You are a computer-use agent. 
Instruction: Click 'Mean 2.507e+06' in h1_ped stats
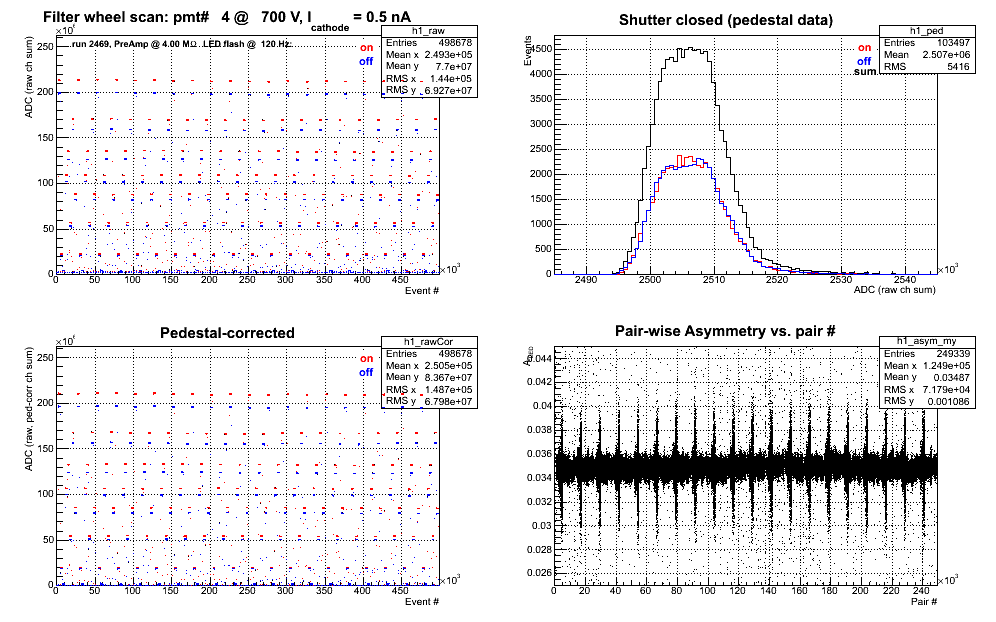[927, 55]
